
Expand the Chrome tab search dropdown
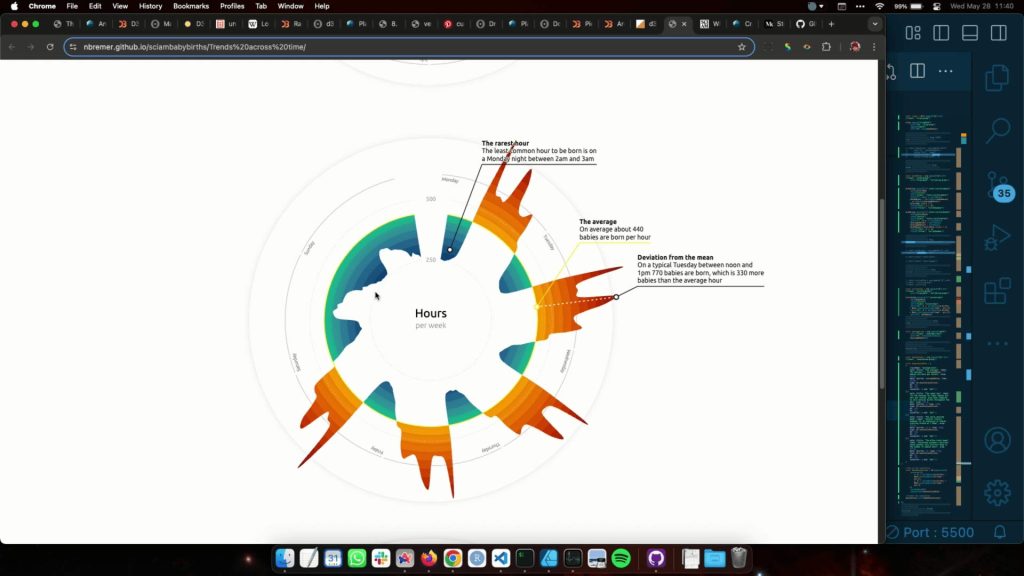[875, 23]
